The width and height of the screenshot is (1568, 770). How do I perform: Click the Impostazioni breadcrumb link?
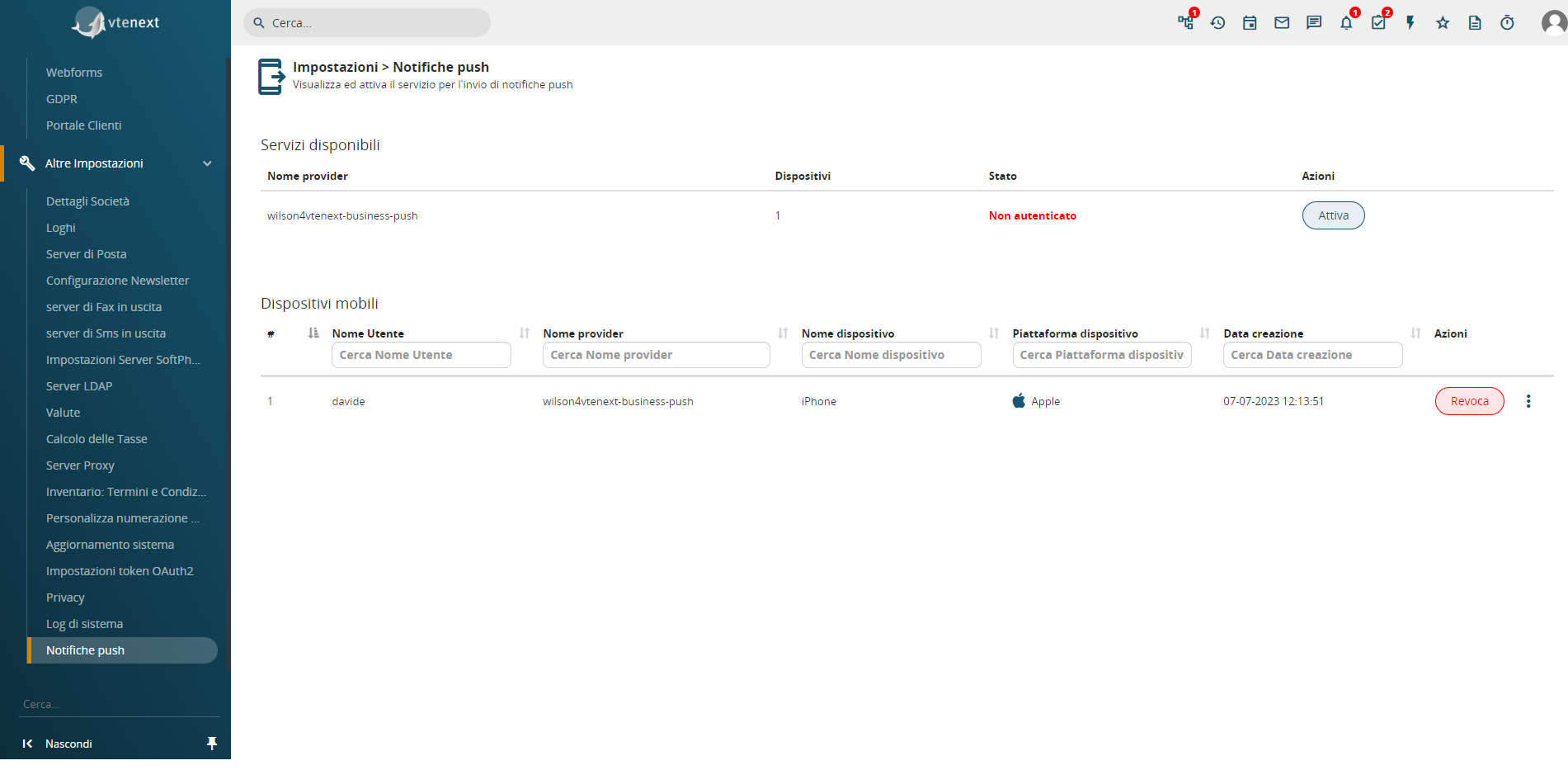click(x=335, y=67)
